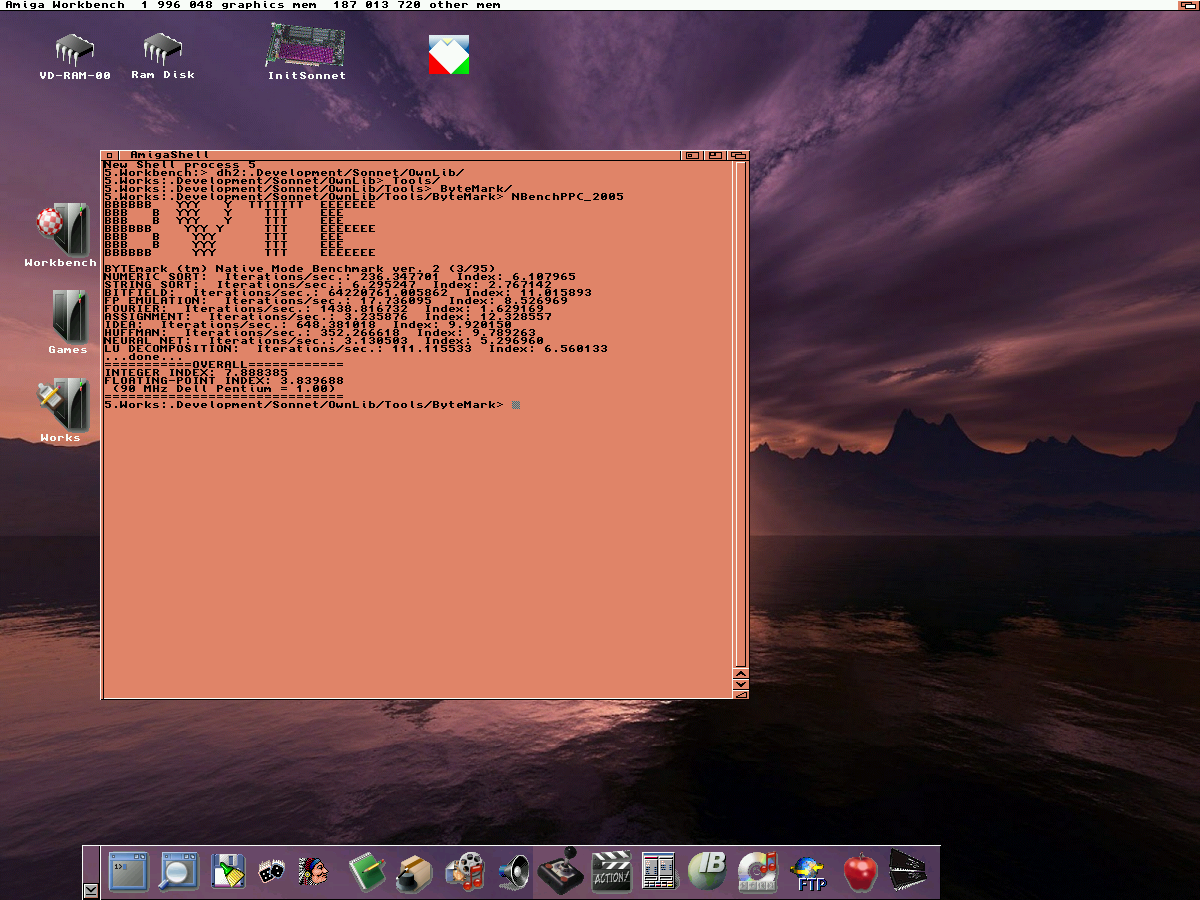Click the FOURIER result line

[x=324, y=308]
